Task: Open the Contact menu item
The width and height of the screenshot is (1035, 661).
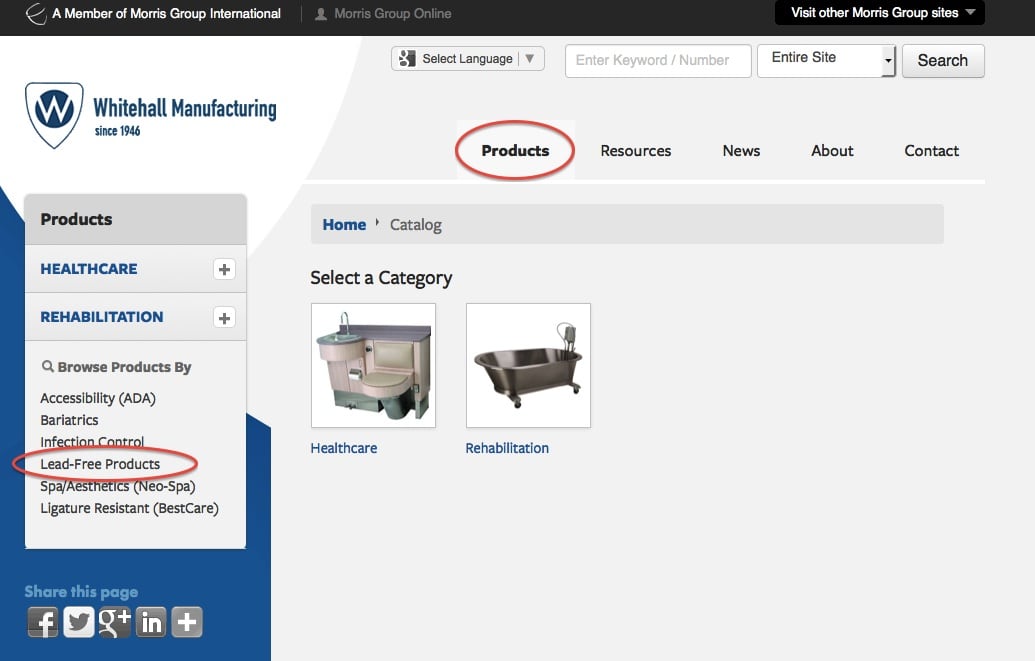Action: point(931,151)
